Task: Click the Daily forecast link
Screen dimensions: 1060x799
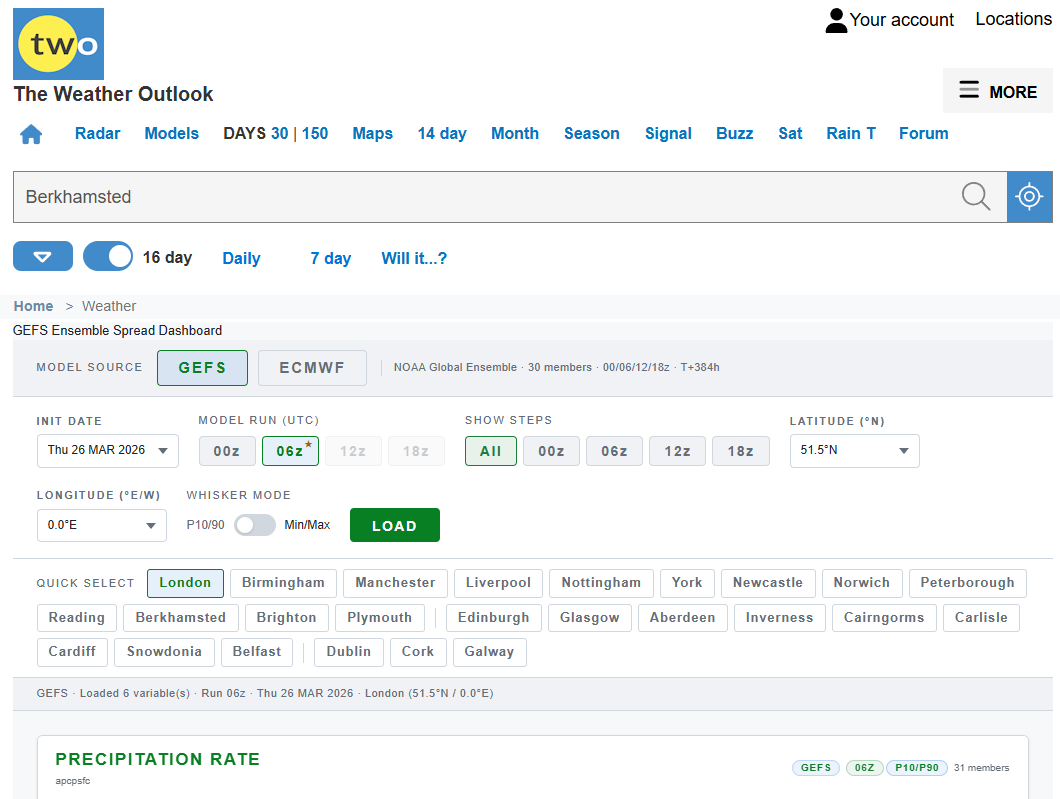Action: click(241, 258)
